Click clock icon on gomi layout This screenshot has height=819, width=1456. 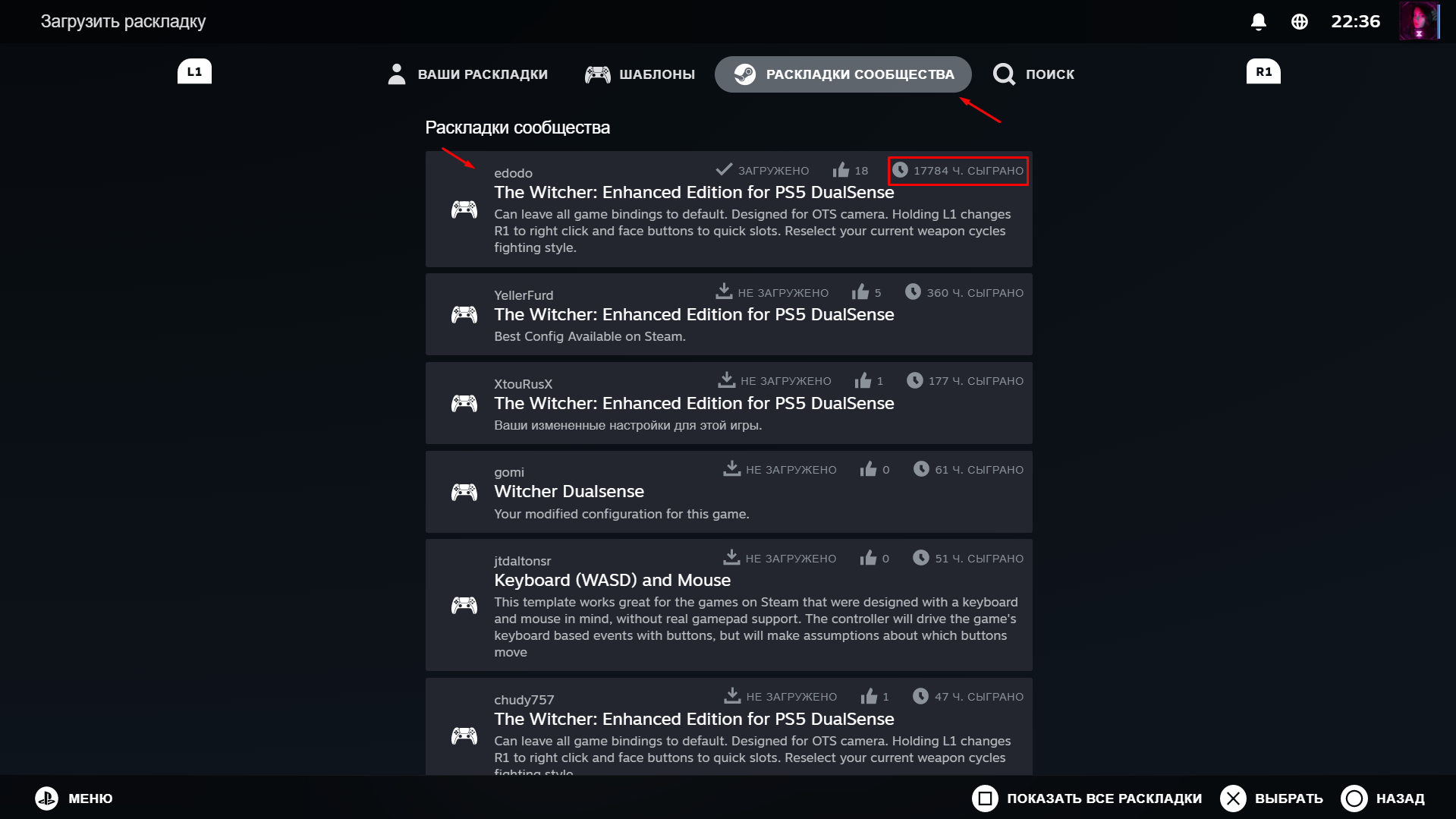pyautogui.click(x=921, y=468)
